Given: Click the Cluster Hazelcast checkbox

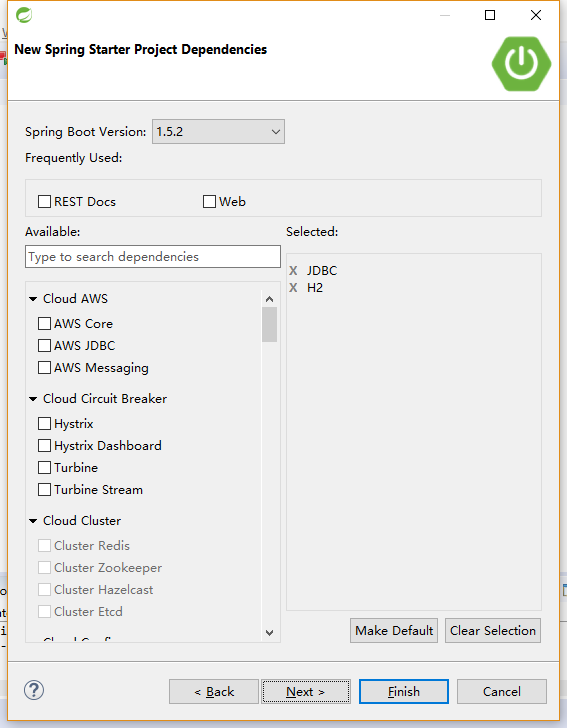Looking at the screenshot, I should point(45,590).
